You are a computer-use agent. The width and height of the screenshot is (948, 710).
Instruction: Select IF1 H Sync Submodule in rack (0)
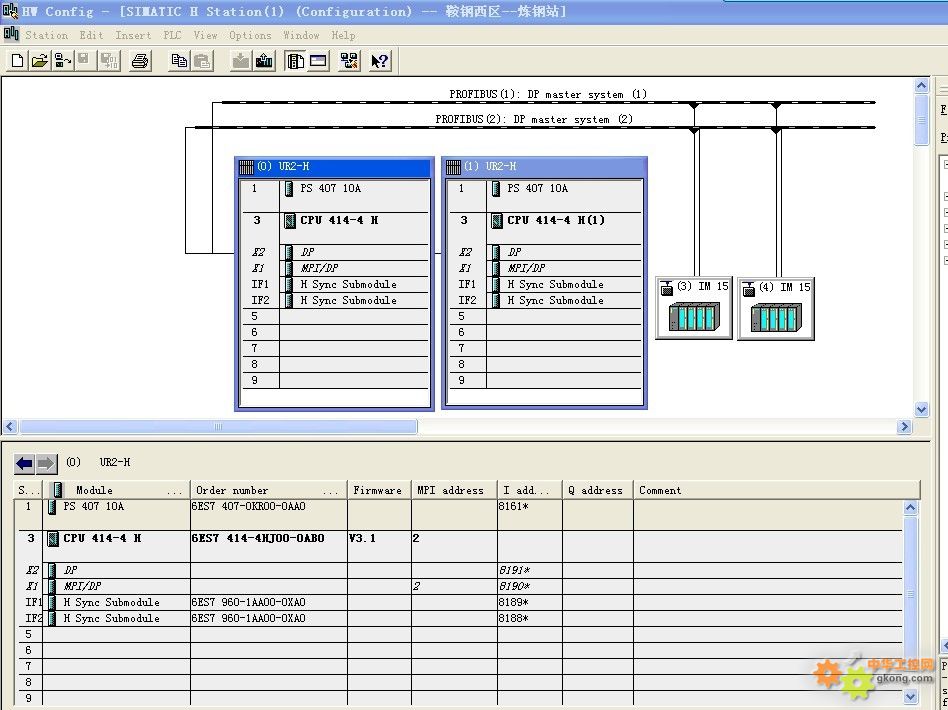pos(348,284)
